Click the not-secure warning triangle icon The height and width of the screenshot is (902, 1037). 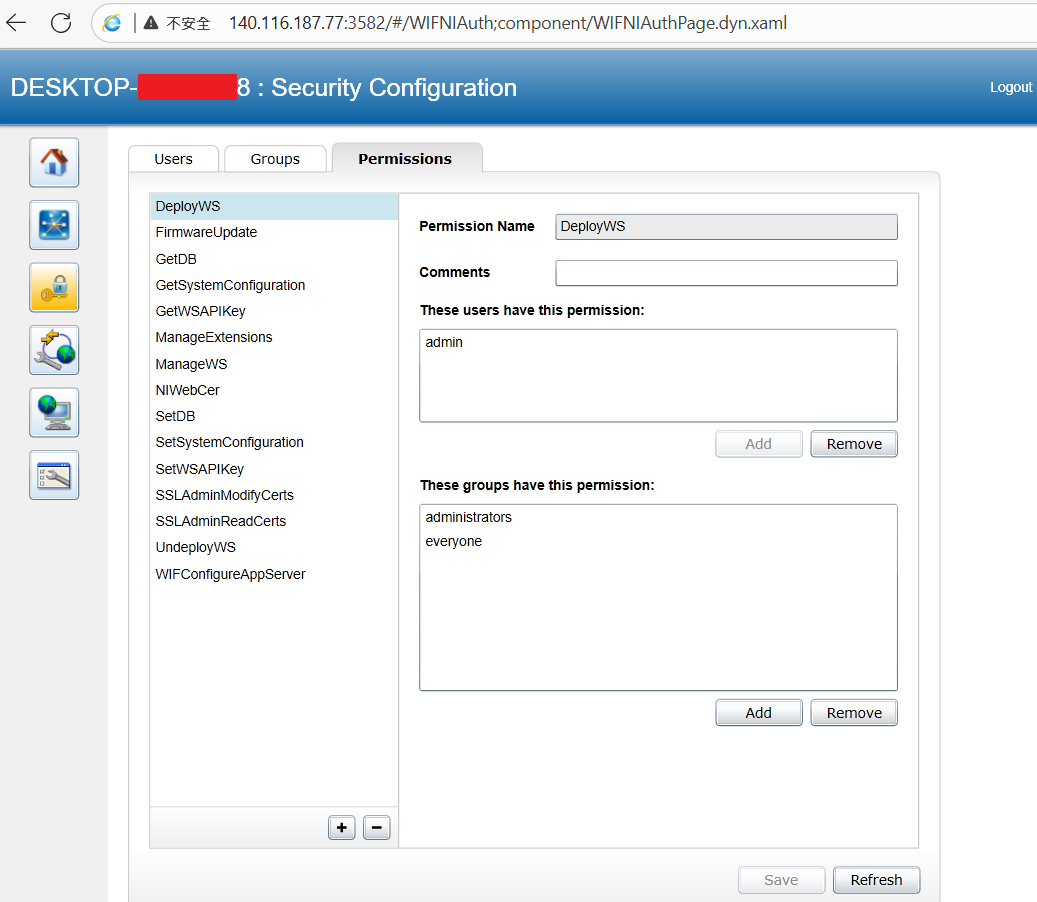coord(151,23)
